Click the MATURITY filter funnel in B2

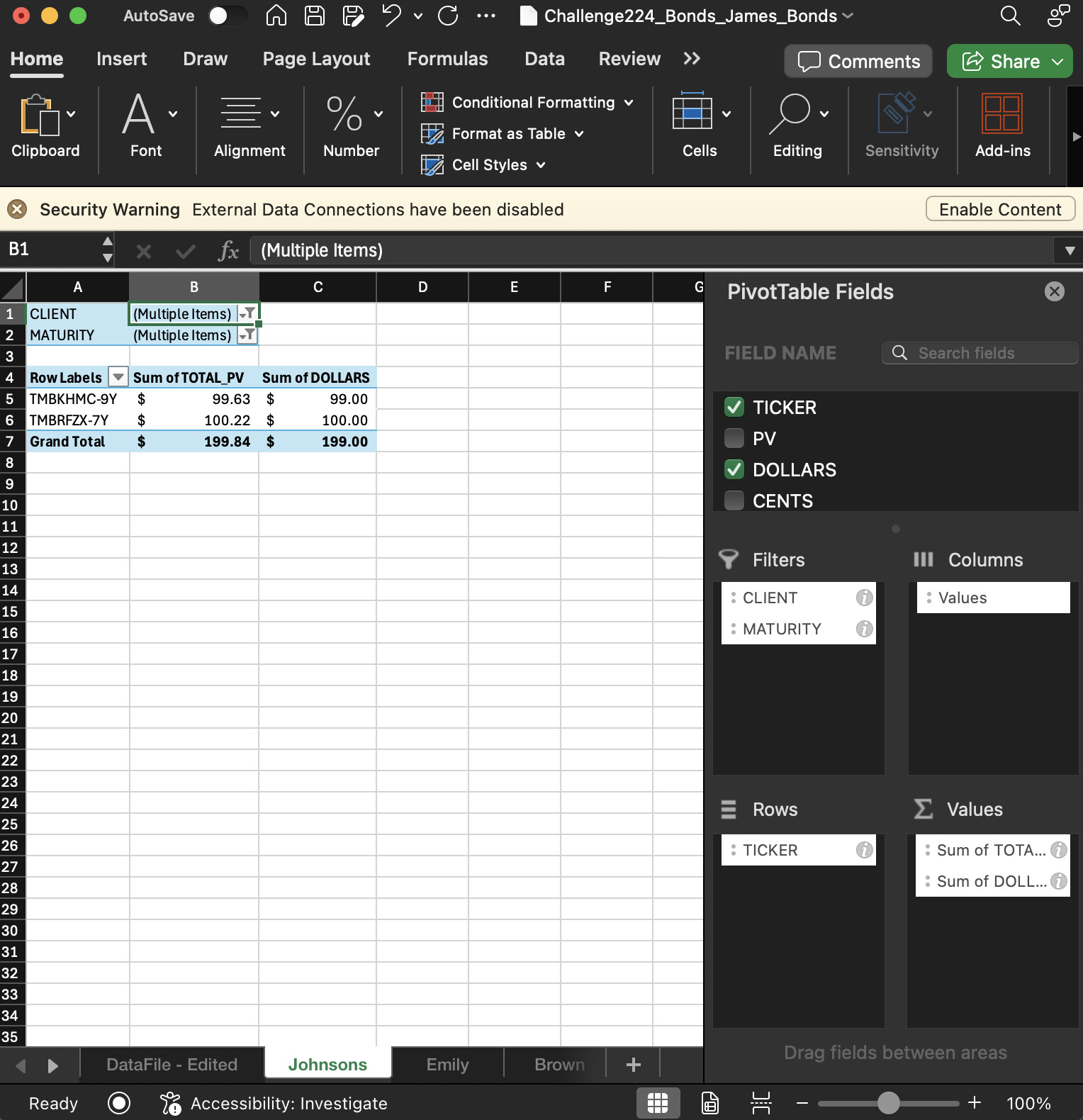[x=247, y=335]
